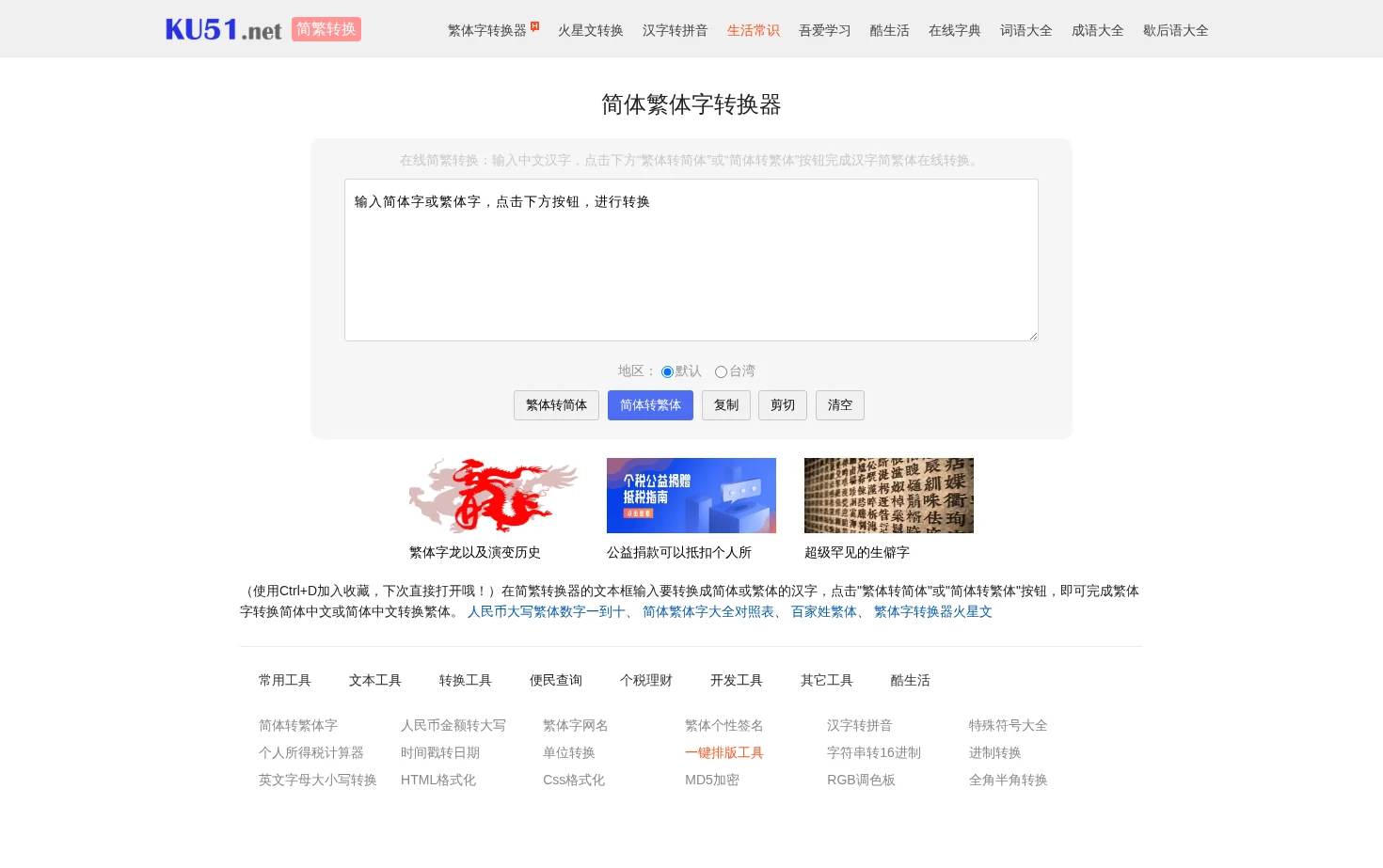Open the rare characters carving thumbnail
Image resolution: width=1383 pixels, height=868 pixels.
(889, 496)
